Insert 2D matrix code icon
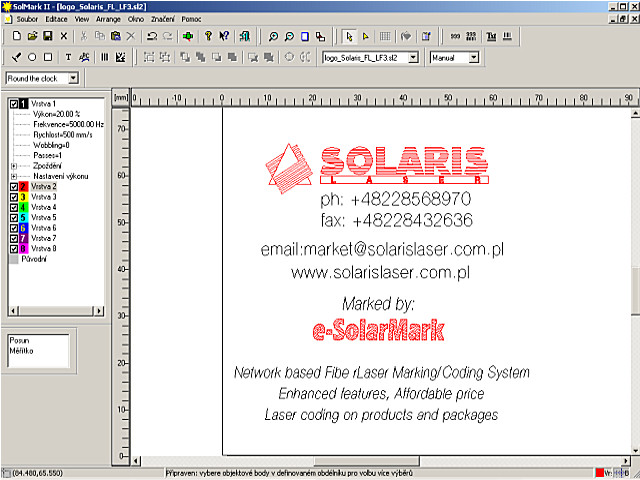Viewport: 640px width, 480px height. point(120,57)
